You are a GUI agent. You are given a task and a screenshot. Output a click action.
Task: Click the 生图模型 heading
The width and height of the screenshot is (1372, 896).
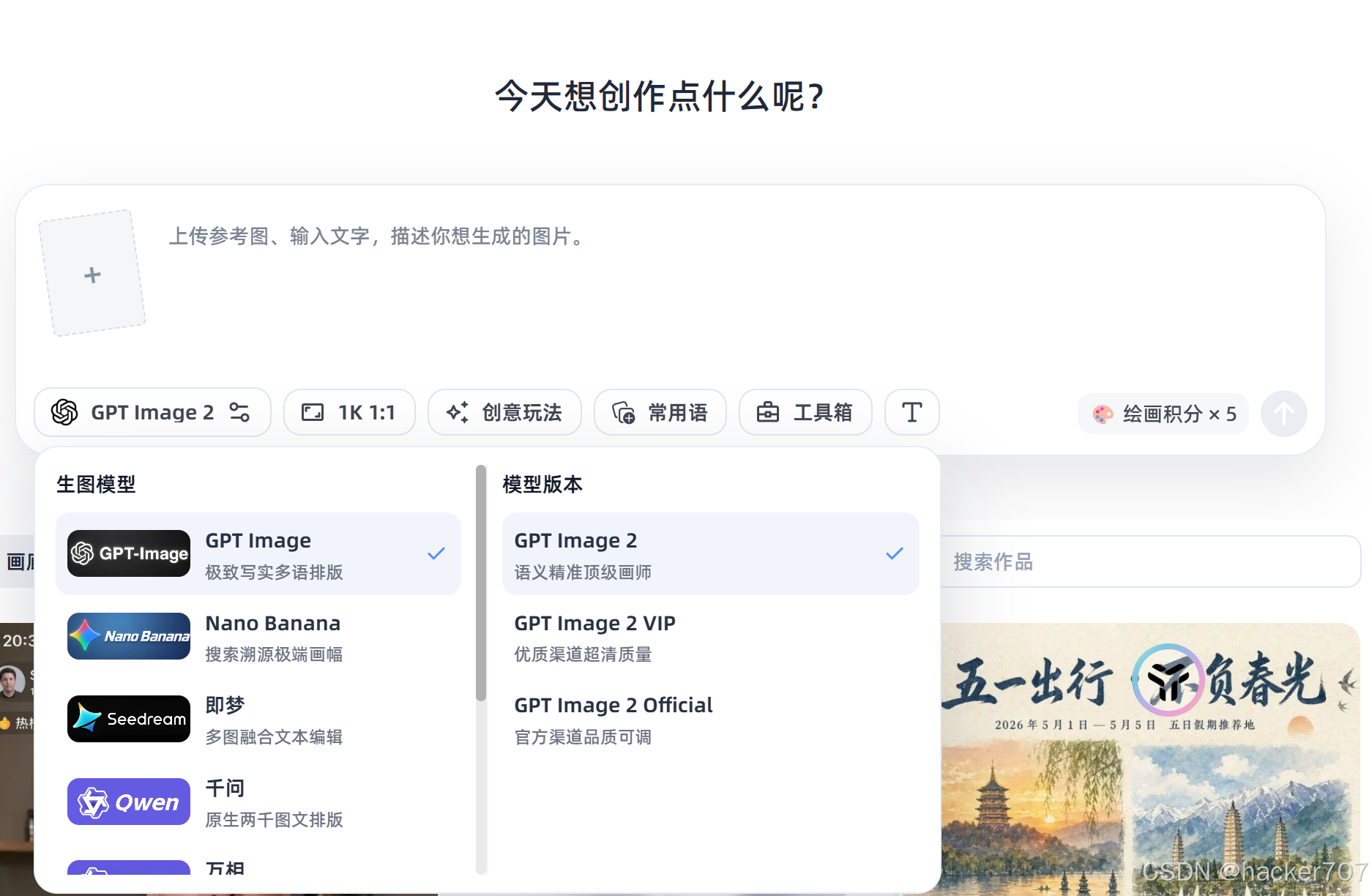(x=96, y=484)
